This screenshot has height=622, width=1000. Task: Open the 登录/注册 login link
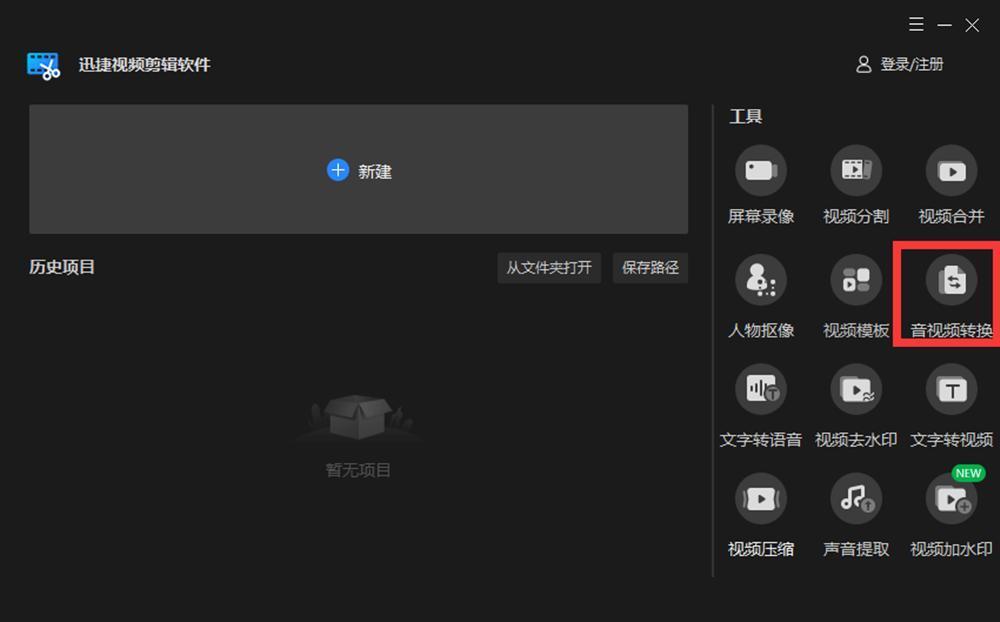click(x=911, y=64)
